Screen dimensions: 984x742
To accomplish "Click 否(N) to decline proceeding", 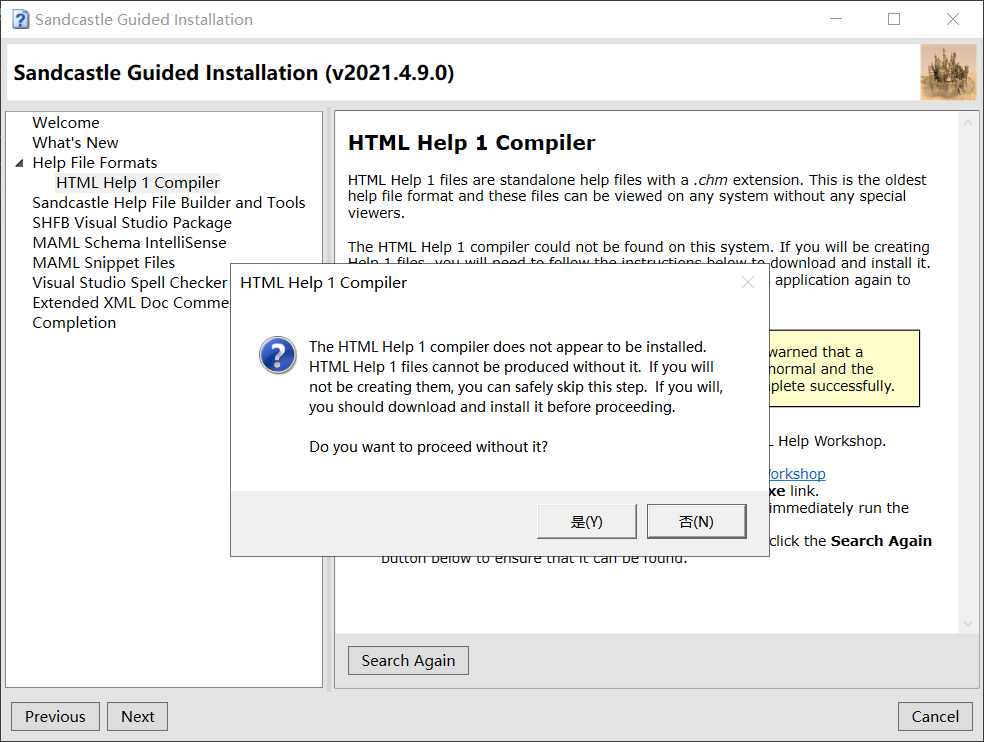I will pos(696,521).
